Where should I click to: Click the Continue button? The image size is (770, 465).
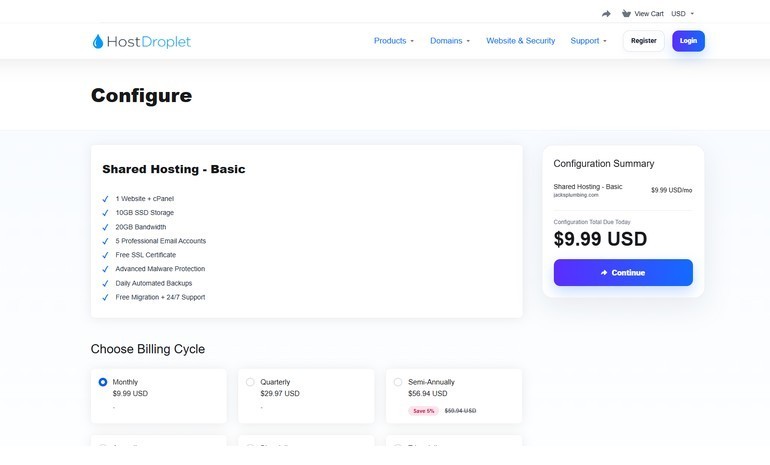point(623,273)
